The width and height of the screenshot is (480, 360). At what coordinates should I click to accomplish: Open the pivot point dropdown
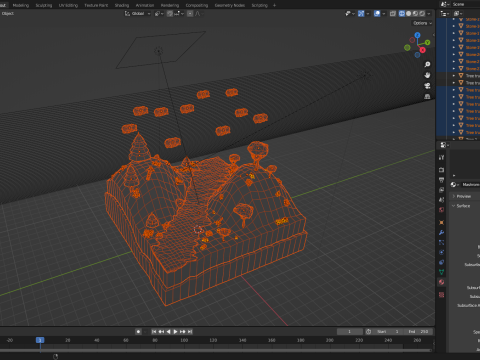[x=159, y=14]
